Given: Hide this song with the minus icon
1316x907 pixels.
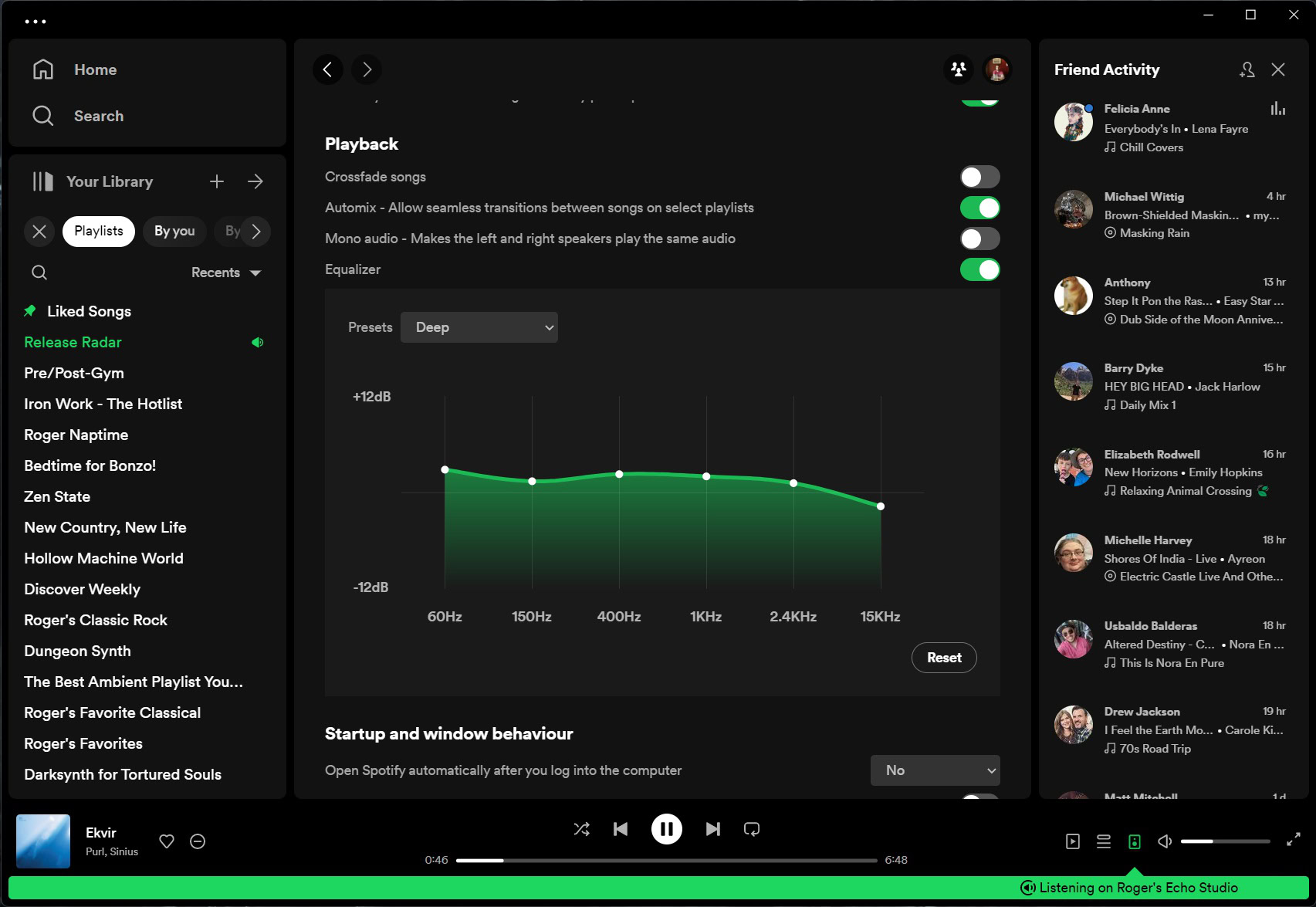Looking at the screenshot, I should click(x=198, y=841).
